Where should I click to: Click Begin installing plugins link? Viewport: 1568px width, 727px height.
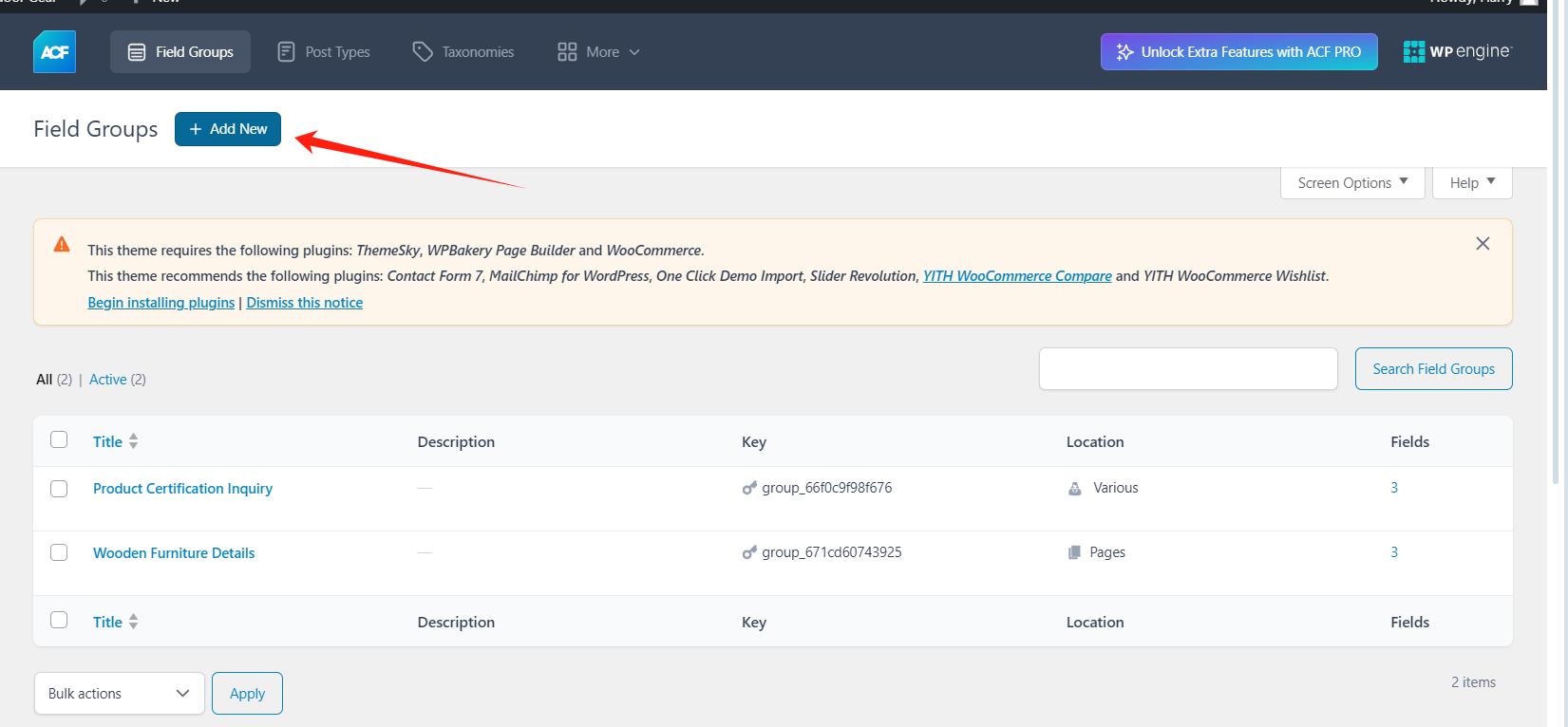point(161,303)
